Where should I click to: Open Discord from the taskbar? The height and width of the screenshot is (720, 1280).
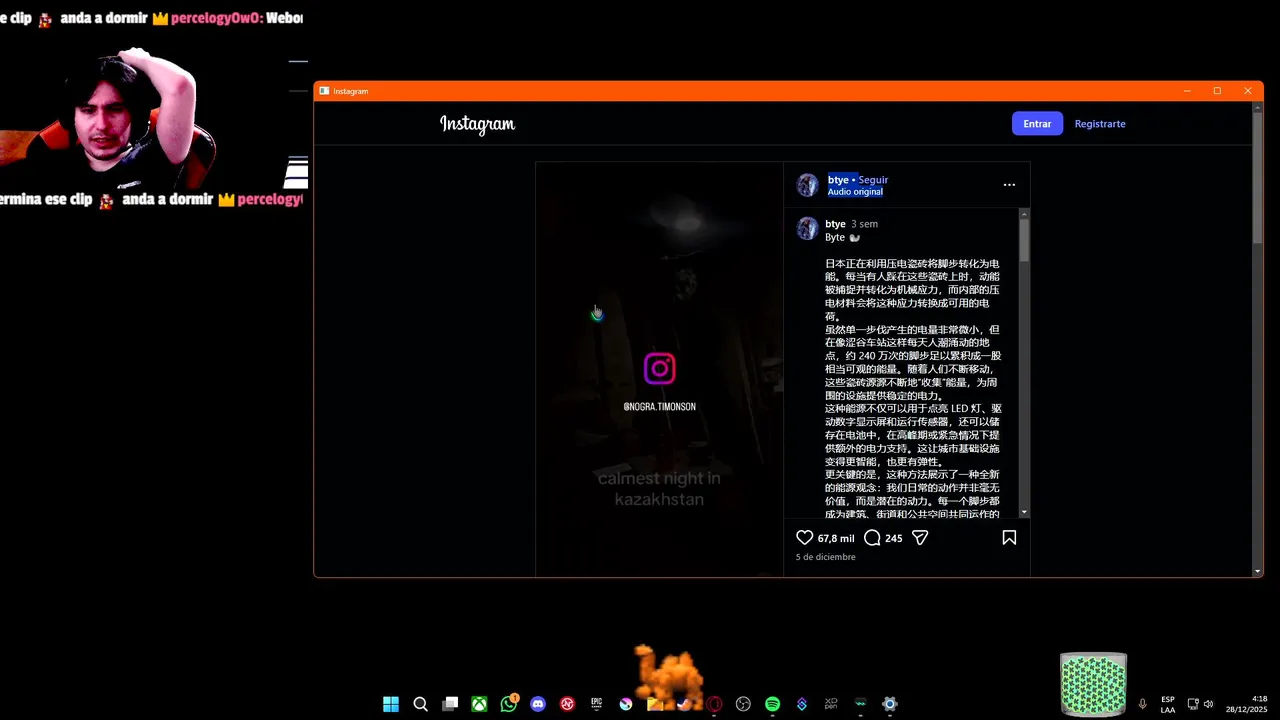(x=538, y=704)
